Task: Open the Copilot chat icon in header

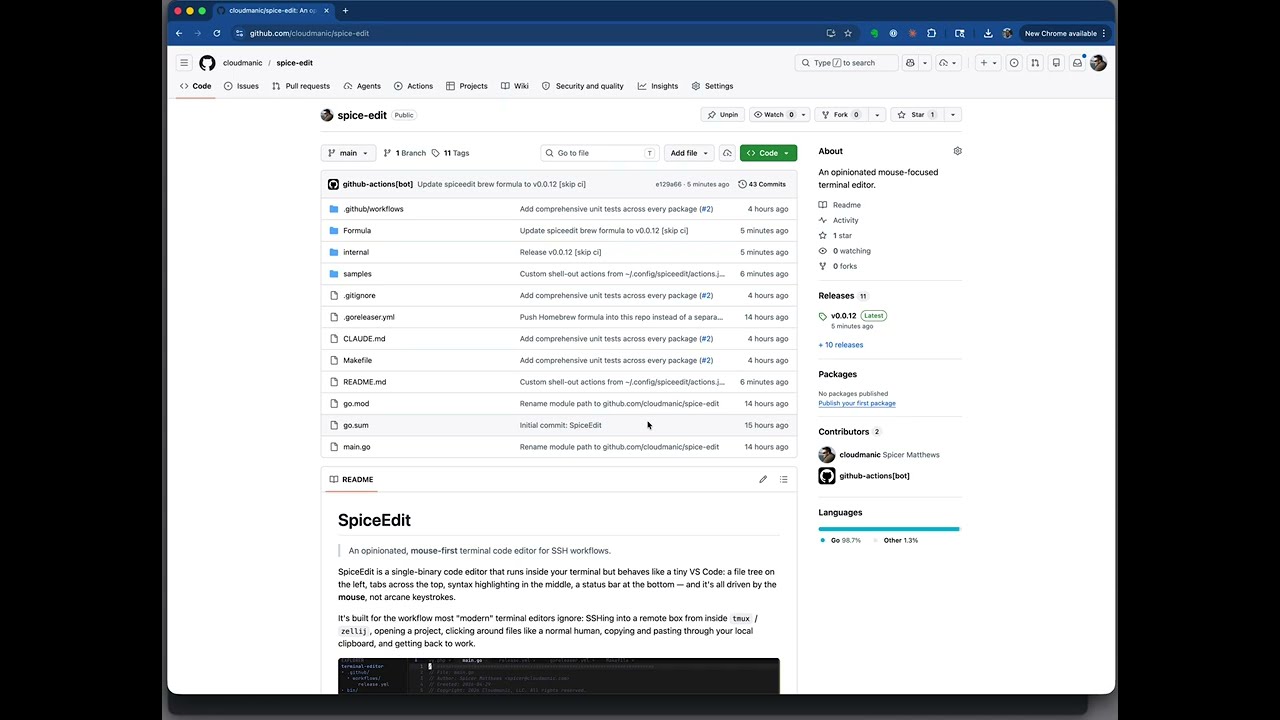Action: 910,63
